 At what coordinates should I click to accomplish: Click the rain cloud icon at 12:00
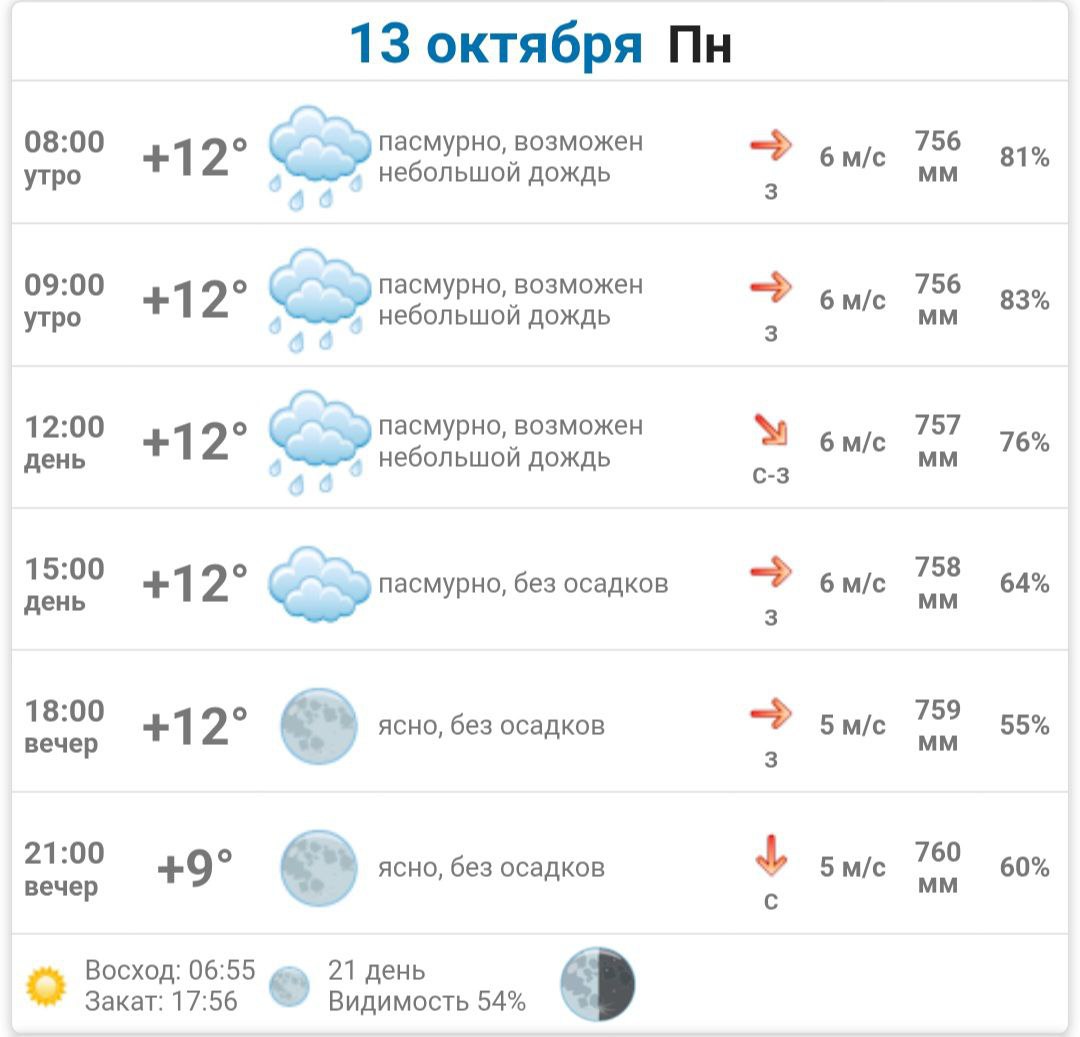point(319,442)
